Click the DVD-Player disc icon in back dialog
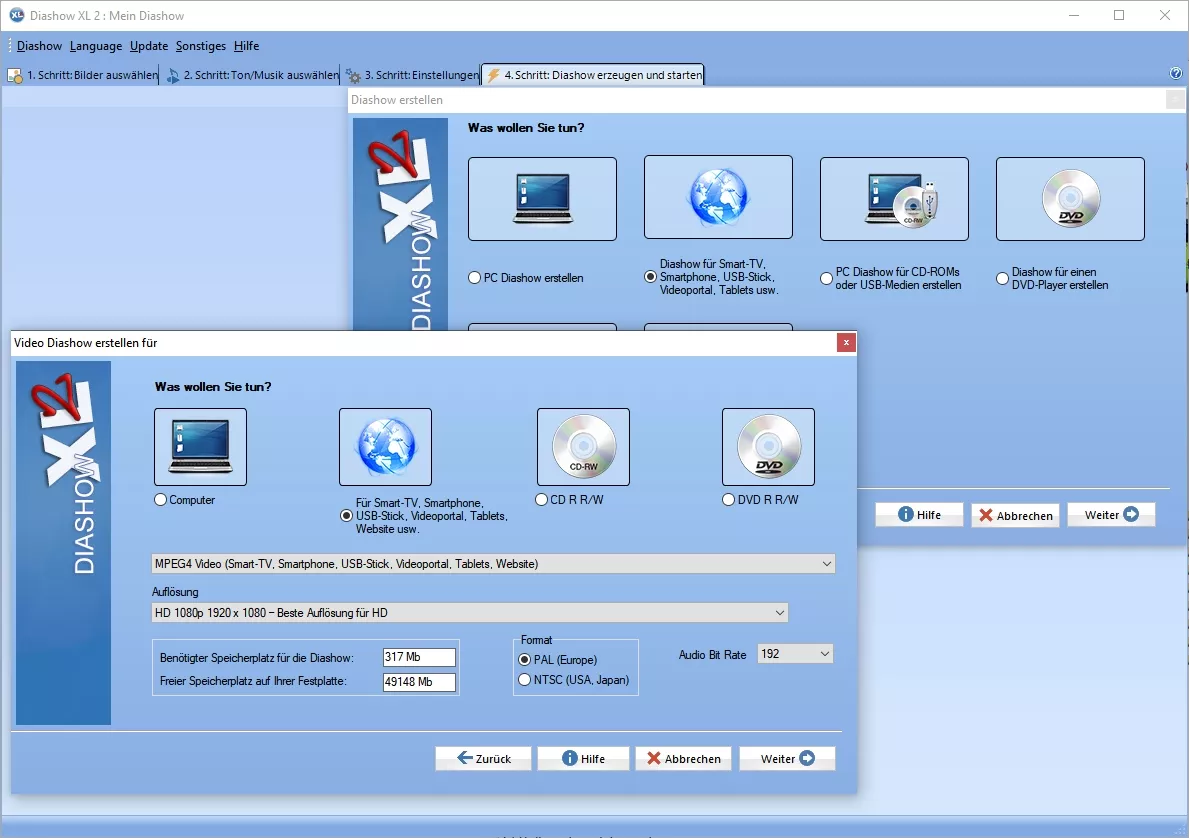The height and width of the screenshot is (838, 1189). tap(1070, 199)
